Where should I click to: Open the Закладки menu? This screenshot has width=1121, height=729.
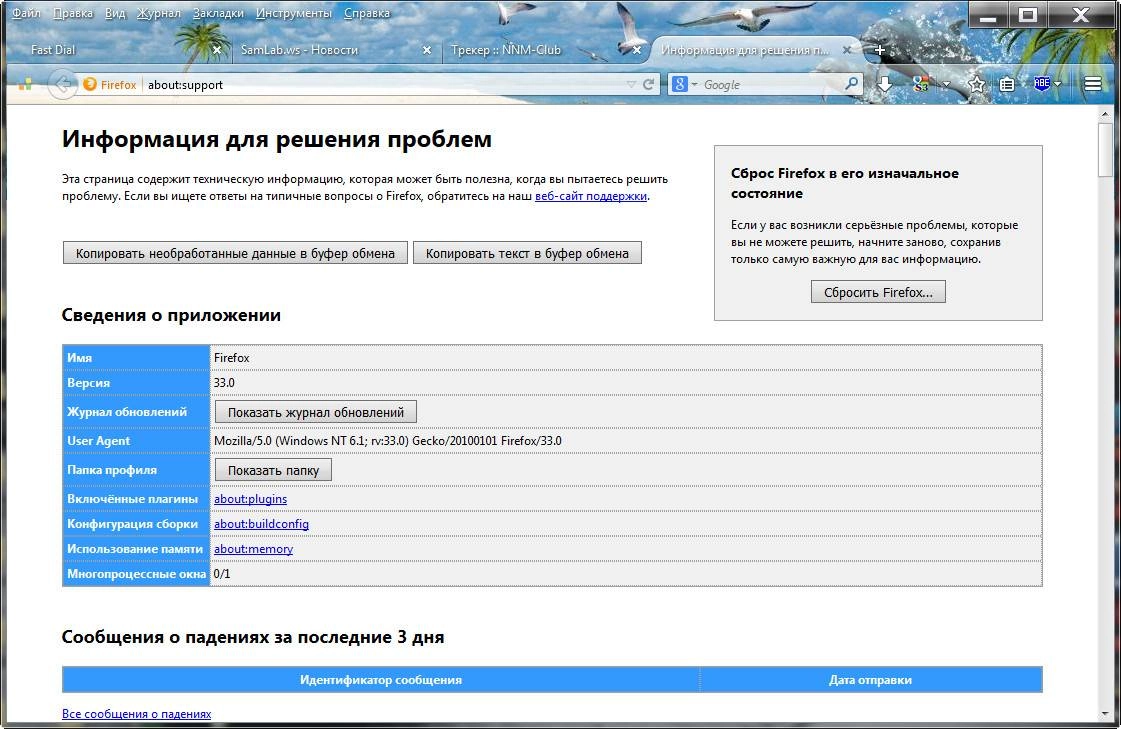[x=218, y=13]
